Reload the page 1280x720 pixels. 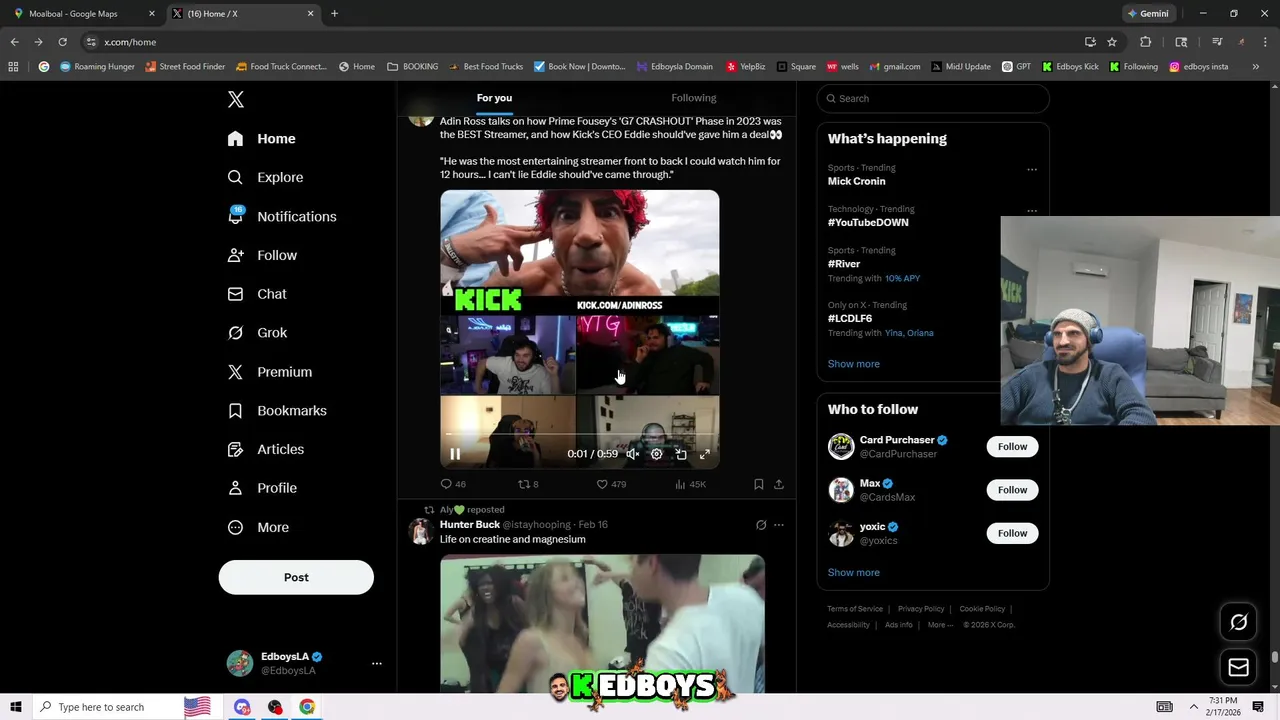(x=62, y=42)
